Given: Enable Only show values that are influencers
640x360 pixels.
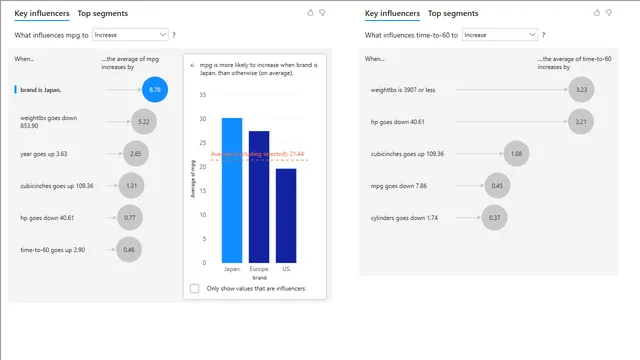Looking at the screenshot, I should click(x=195, y=289).
